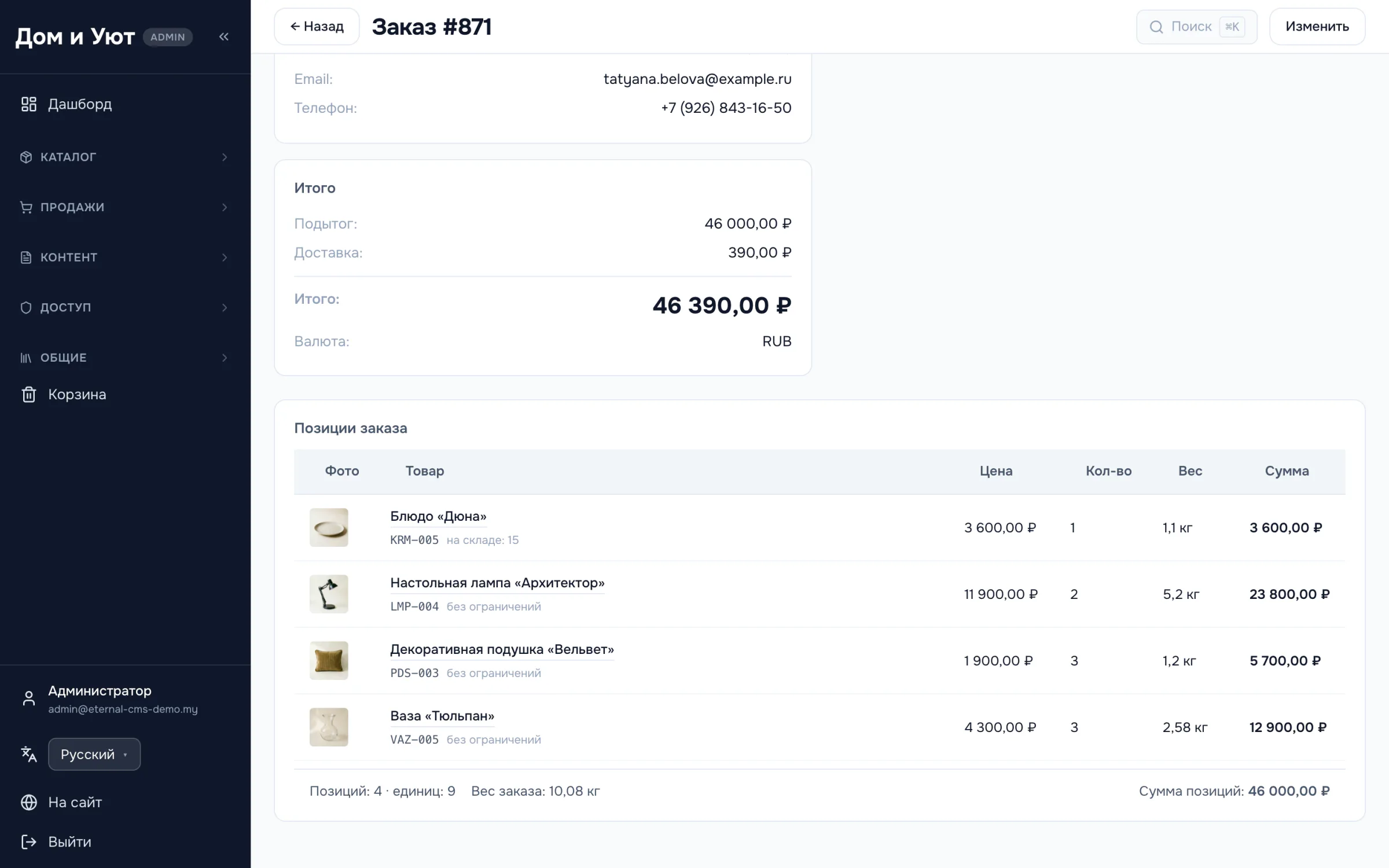Click the Сумма column header

[1287, 471]
